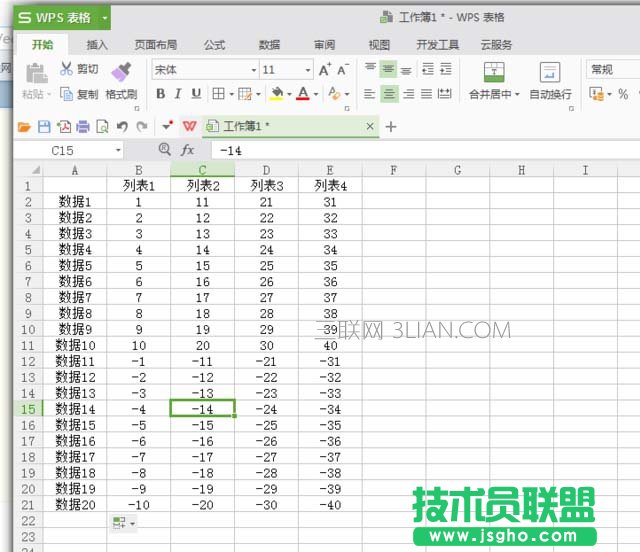Toggle Italic formatting
Image resolution: width=640 pixels, height=552 pixels.
pyautogui.click(x=178, y=94)
